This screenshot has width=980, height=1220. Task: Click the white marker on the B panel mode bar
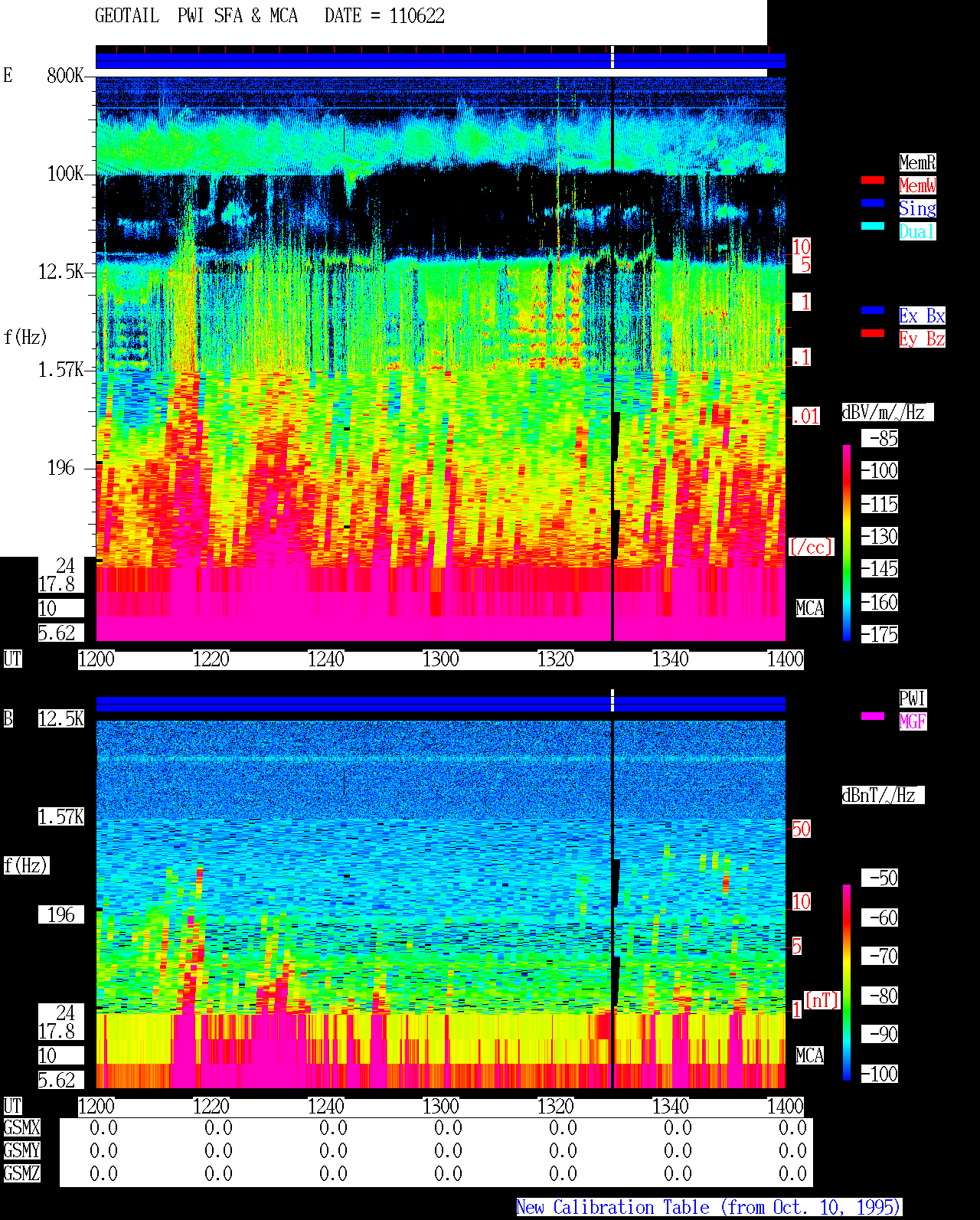612,700
